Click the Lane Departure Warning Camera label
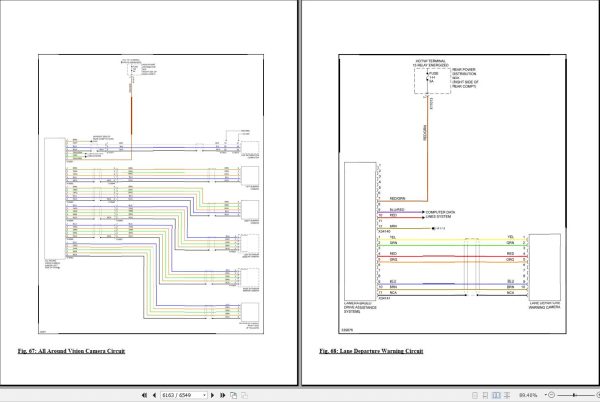 coord(545,305)
